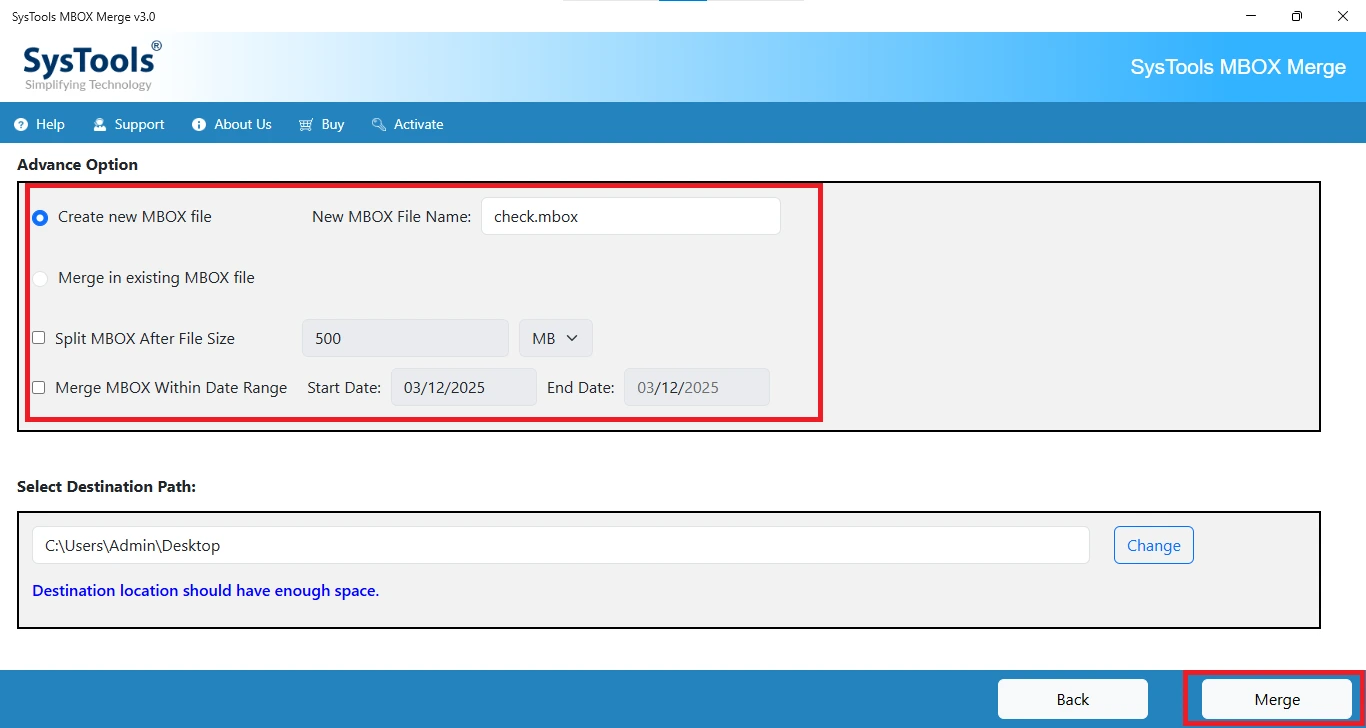
Task: Click the End Date field
Action: [697, 388]
